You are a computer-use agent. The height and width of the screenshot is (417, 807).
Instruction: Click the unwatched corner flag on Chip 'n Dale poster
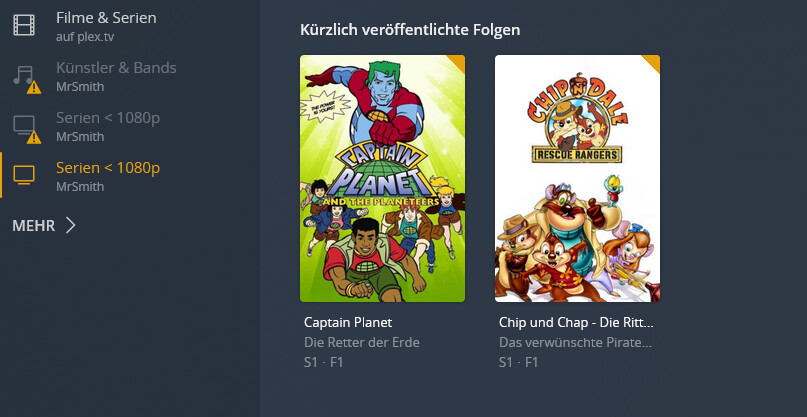pyautogui.click(x=653, y=62)
